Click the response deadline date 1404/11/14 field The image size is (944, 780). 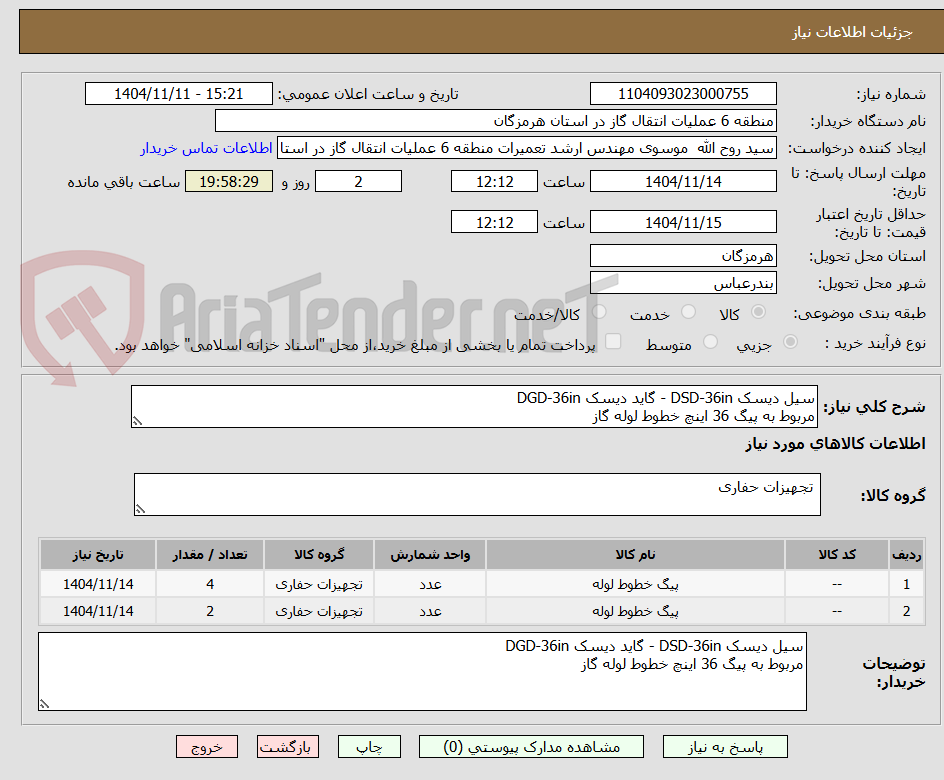(x=683, y=181)
